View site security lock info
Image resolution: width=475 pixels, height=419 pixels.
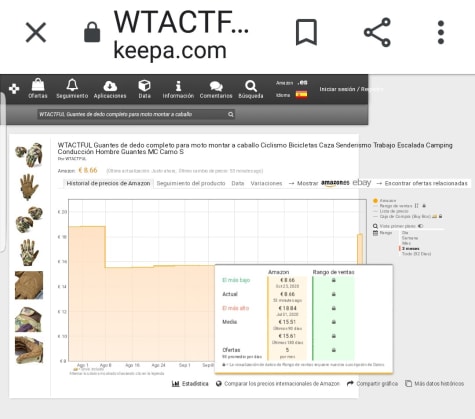click(92, 32)
